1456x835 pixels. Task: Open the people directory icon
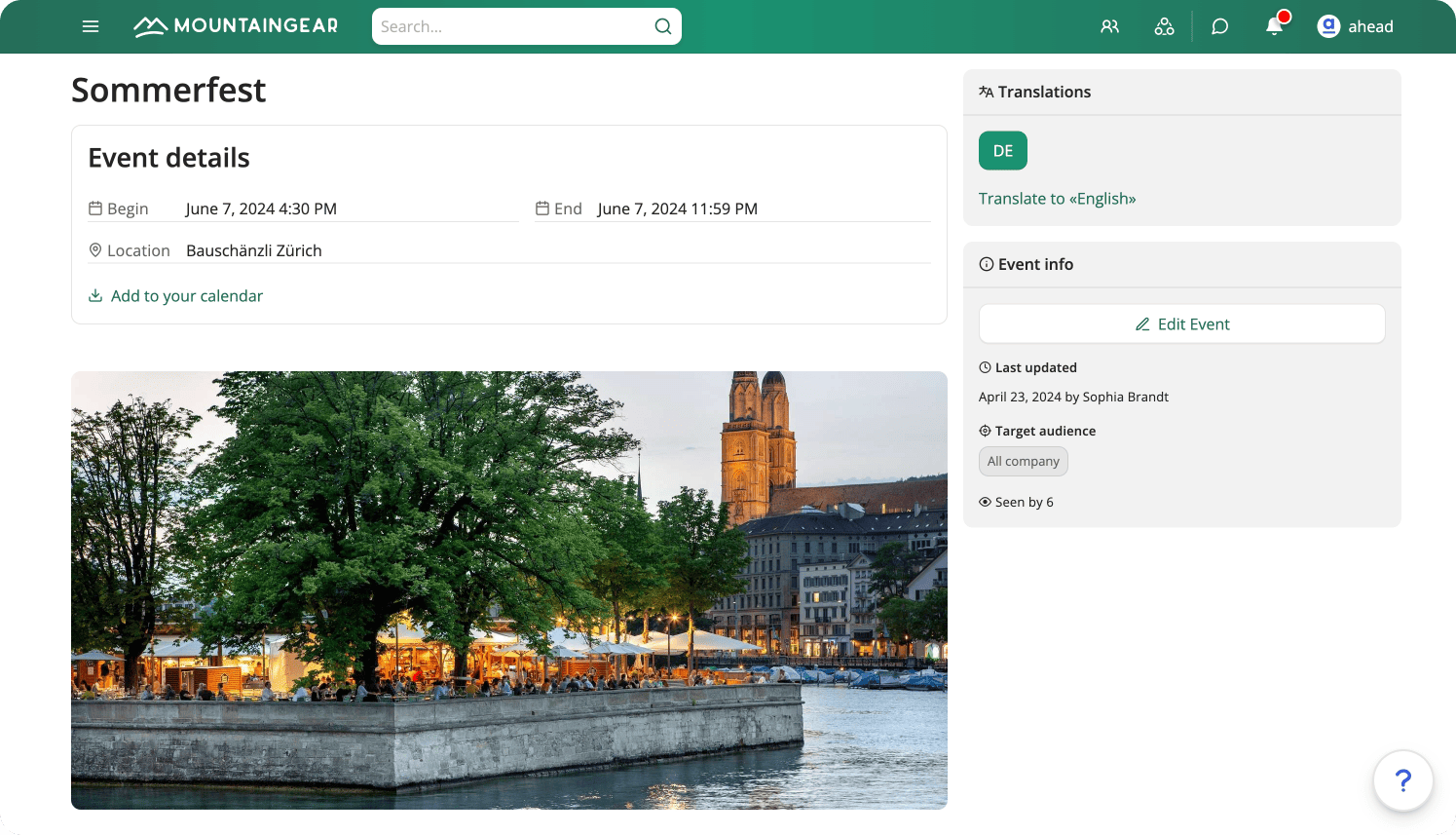[x=1110, y=27]
